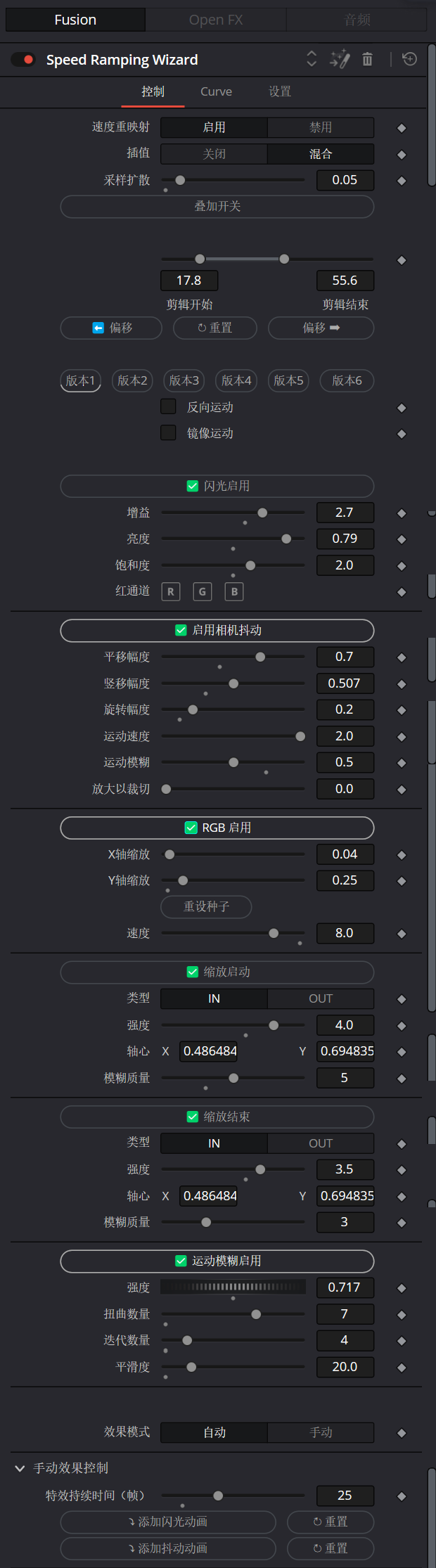Click the up/down reorder arrows icon

point(312,59)
